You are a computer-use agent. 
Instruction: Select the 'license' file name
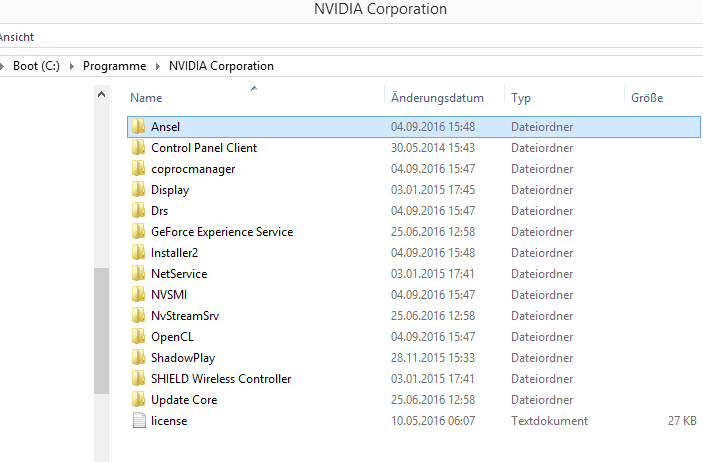(169, 421)
